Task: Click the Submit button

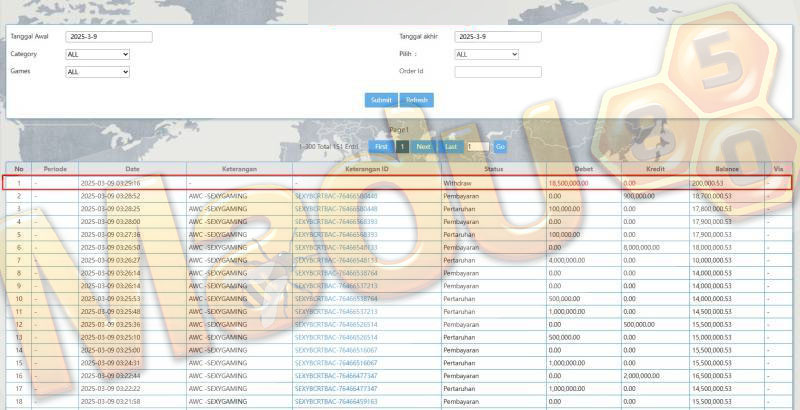Action: tap(381, 100)
